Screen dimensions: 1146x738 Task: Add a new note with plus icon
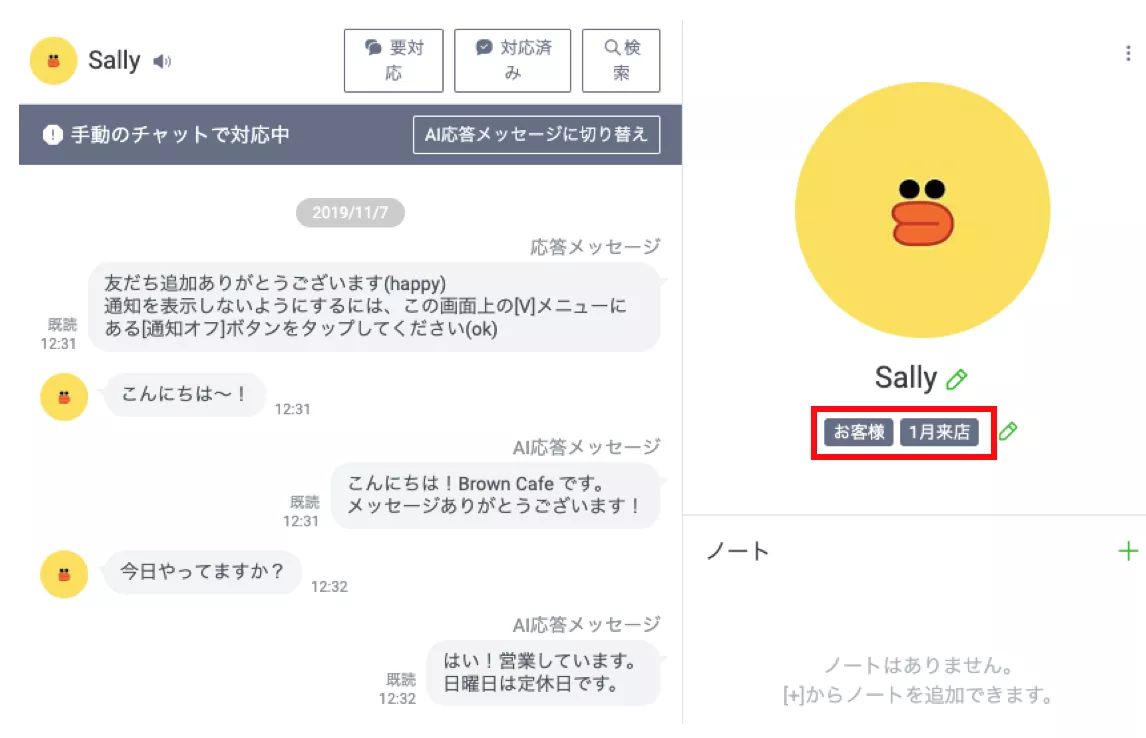click(1128, 551)
